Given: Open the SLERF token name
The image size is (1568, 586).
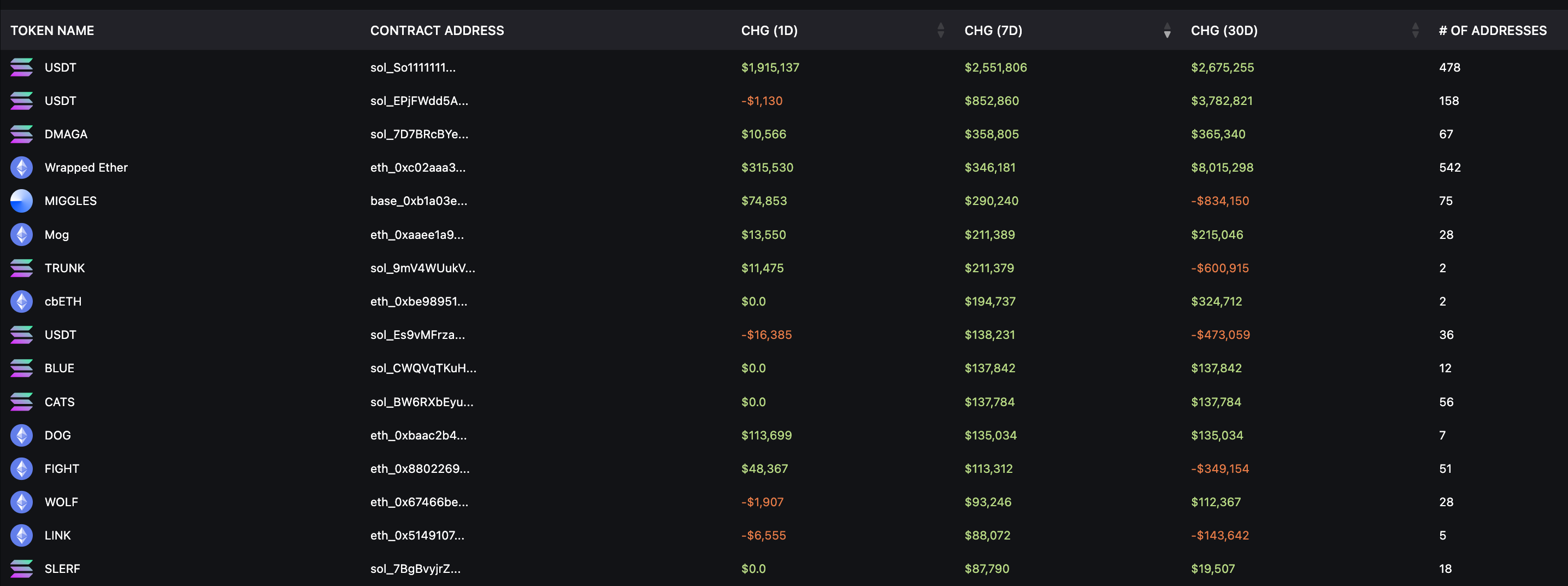Looking at the screenshot, I should pos(62,569).
